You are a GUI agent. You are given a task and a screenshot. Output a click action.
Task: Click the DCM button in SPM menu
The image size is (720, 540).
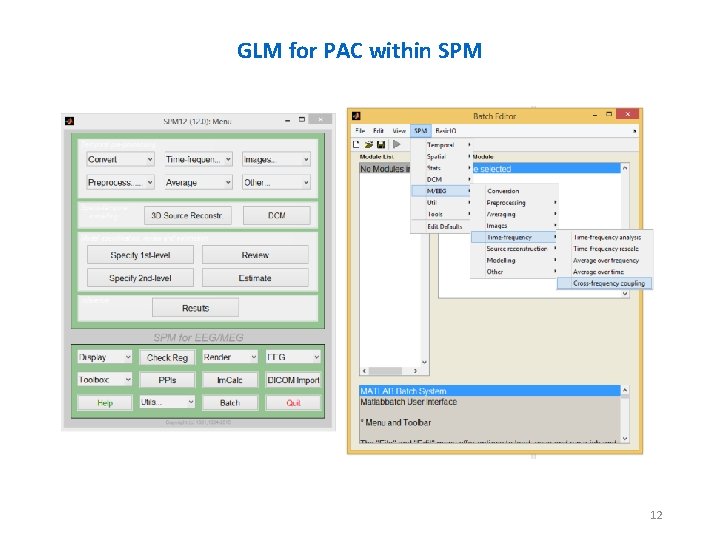276,215
